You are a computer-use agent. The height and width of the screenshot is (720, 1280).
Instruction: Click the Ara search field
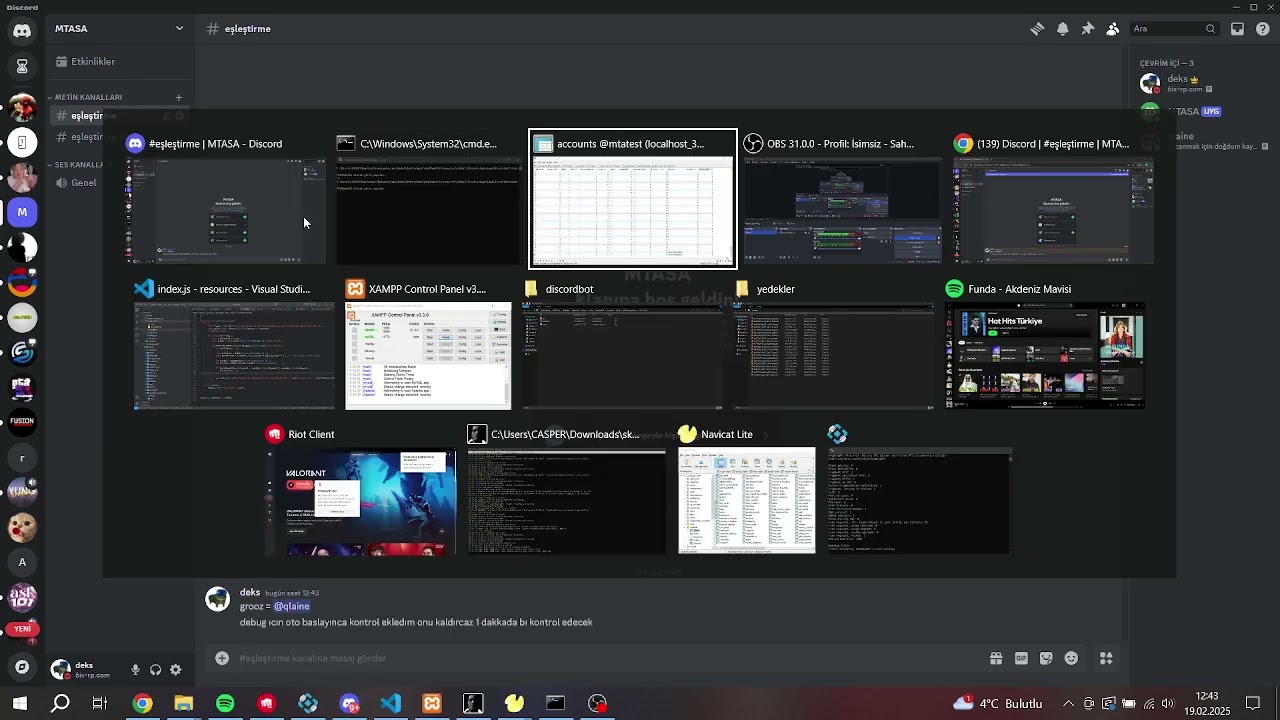coord(1174,29)
